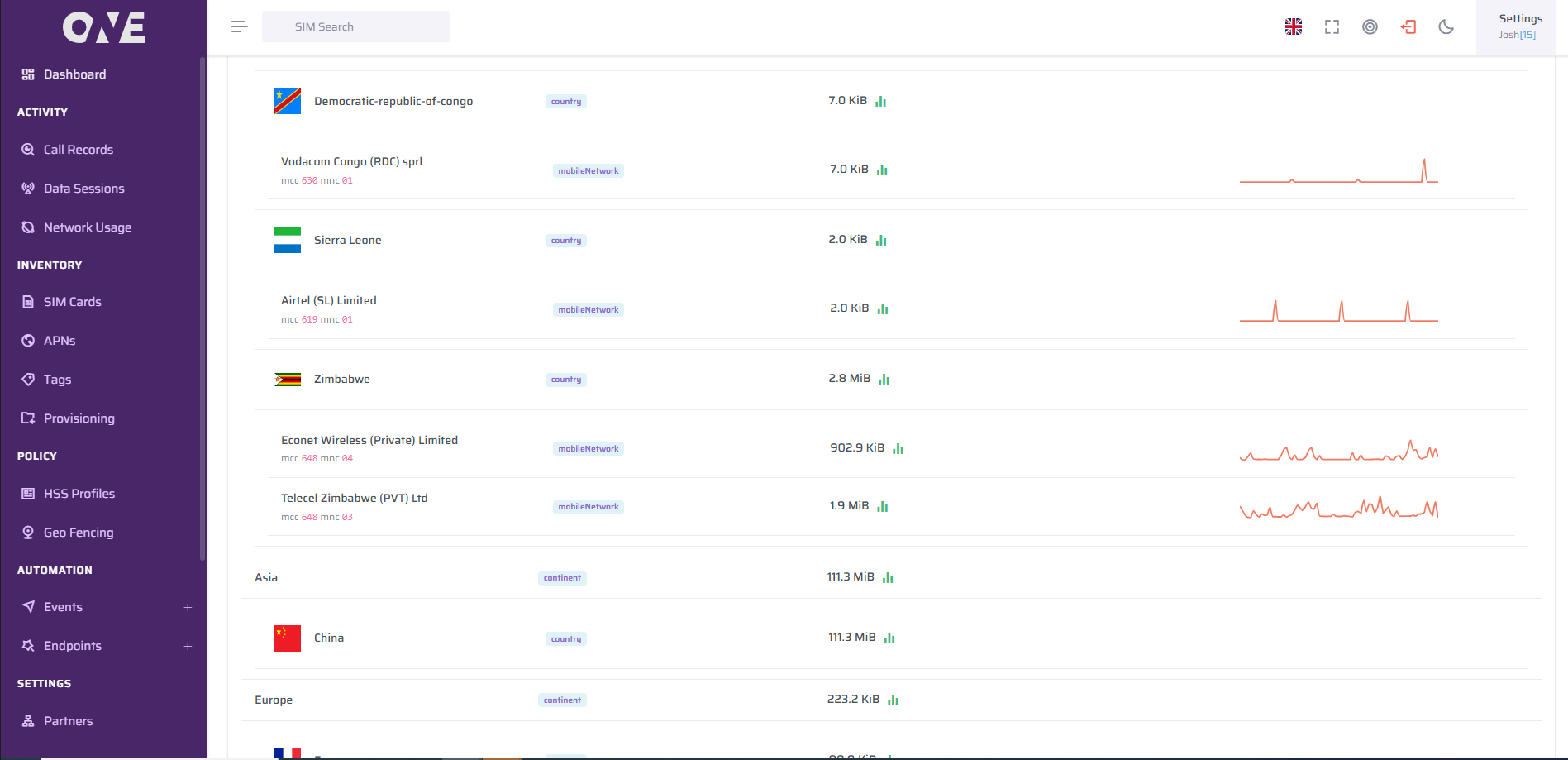Go to Geo Fencing page
Screen dimensions: 1568x760
tap(79, 533)
